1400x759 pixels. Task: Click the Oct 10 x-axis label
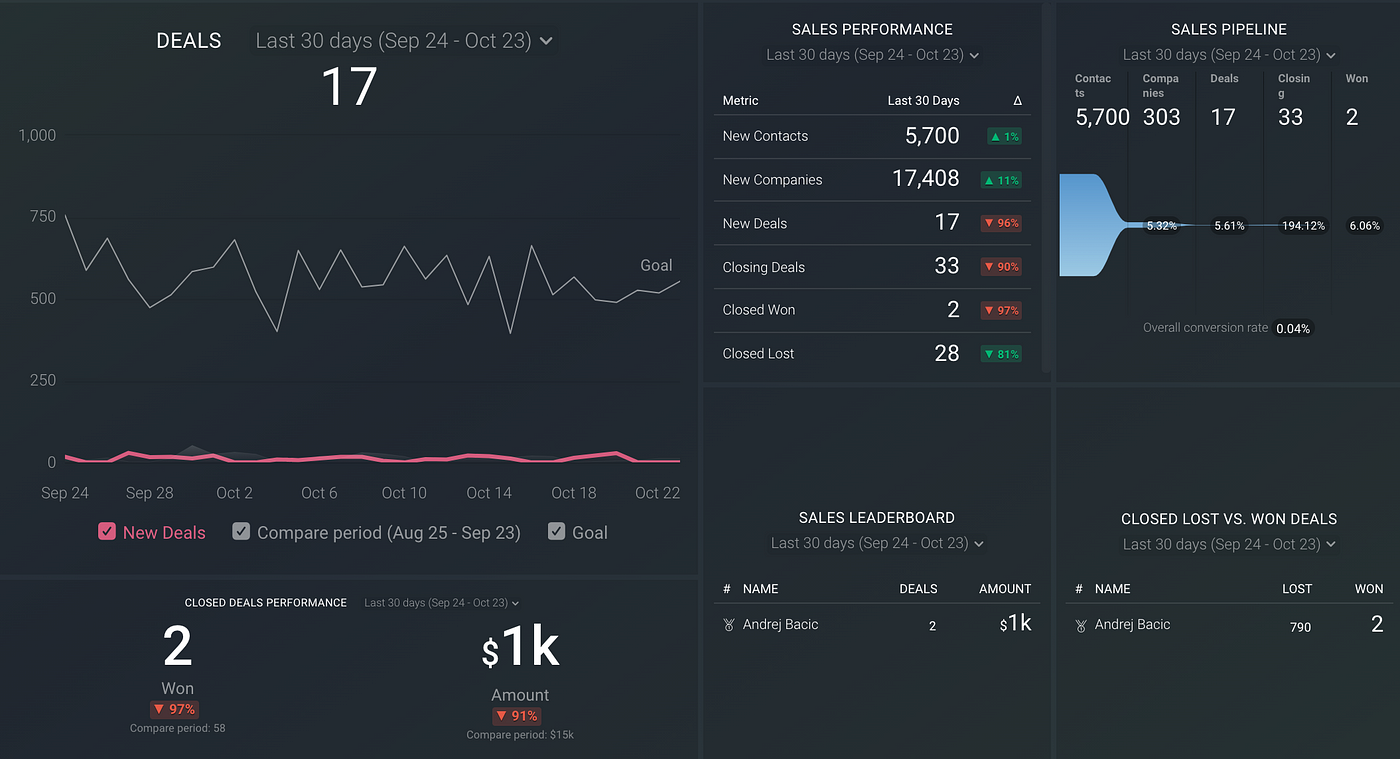pyautogui.click(x=404, y=493)
